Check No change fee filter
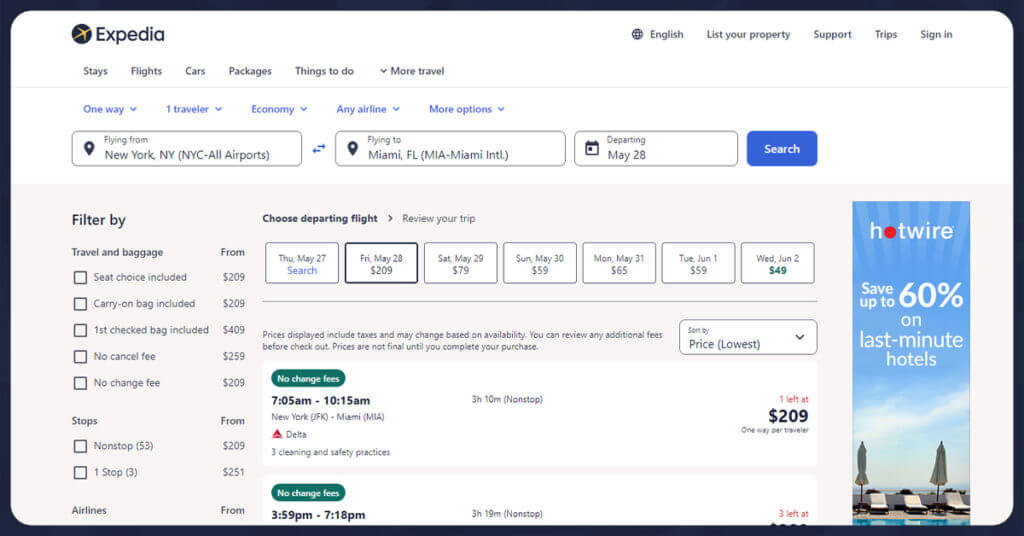This screenshot has height=536, width=1024. click(x=80, y=383)
